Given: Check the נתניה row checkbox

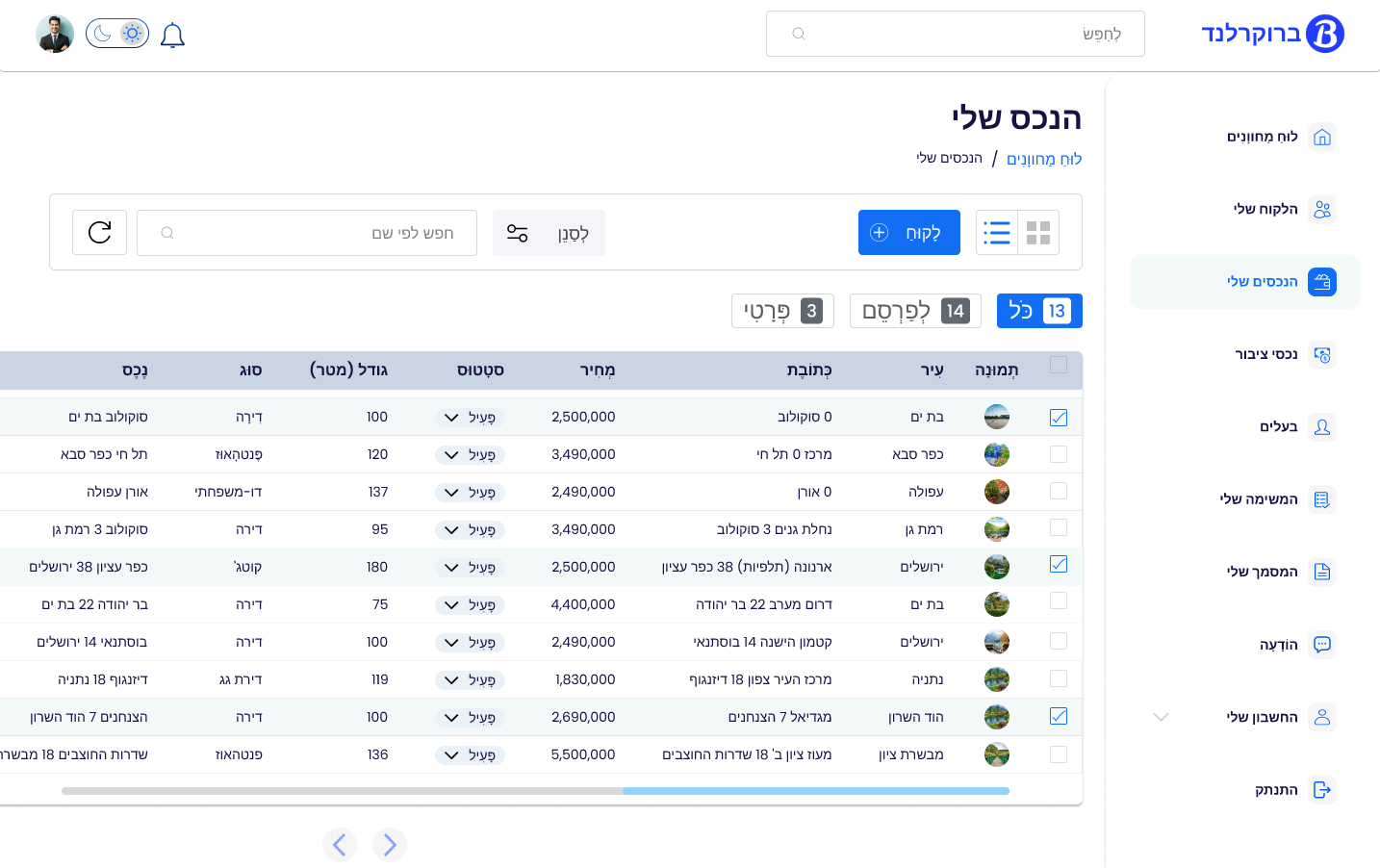Looking at the screenshot, I should [x=1059, y=678].
